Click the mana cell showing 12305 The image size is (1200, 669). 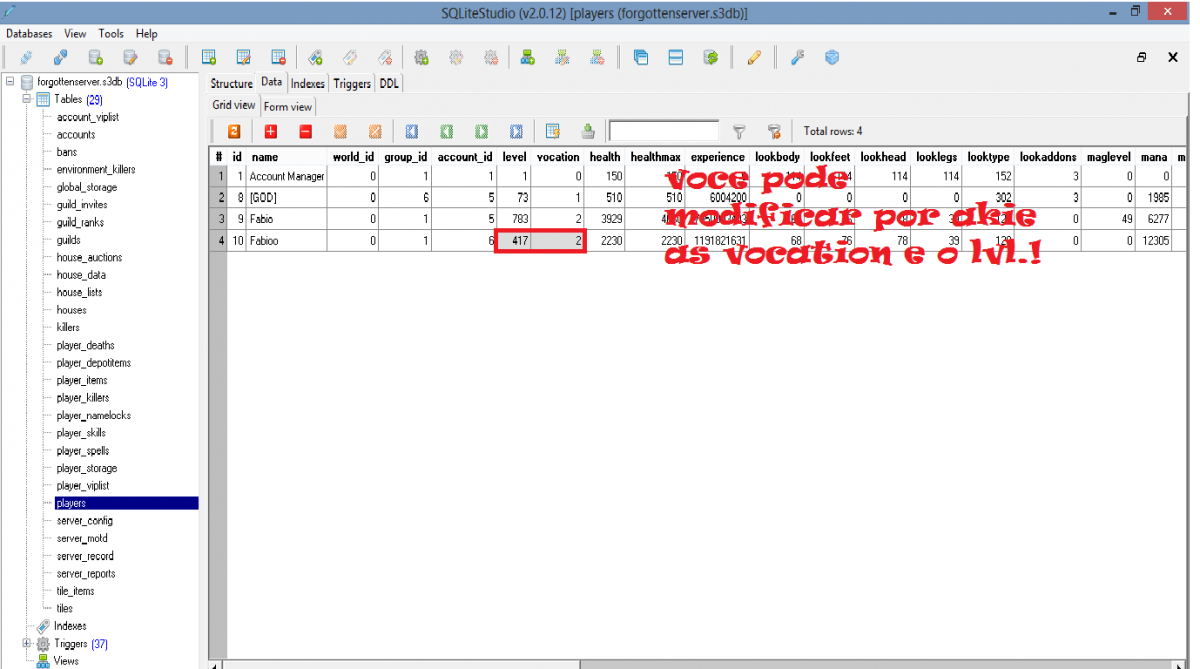click(x=1154, y=240)
